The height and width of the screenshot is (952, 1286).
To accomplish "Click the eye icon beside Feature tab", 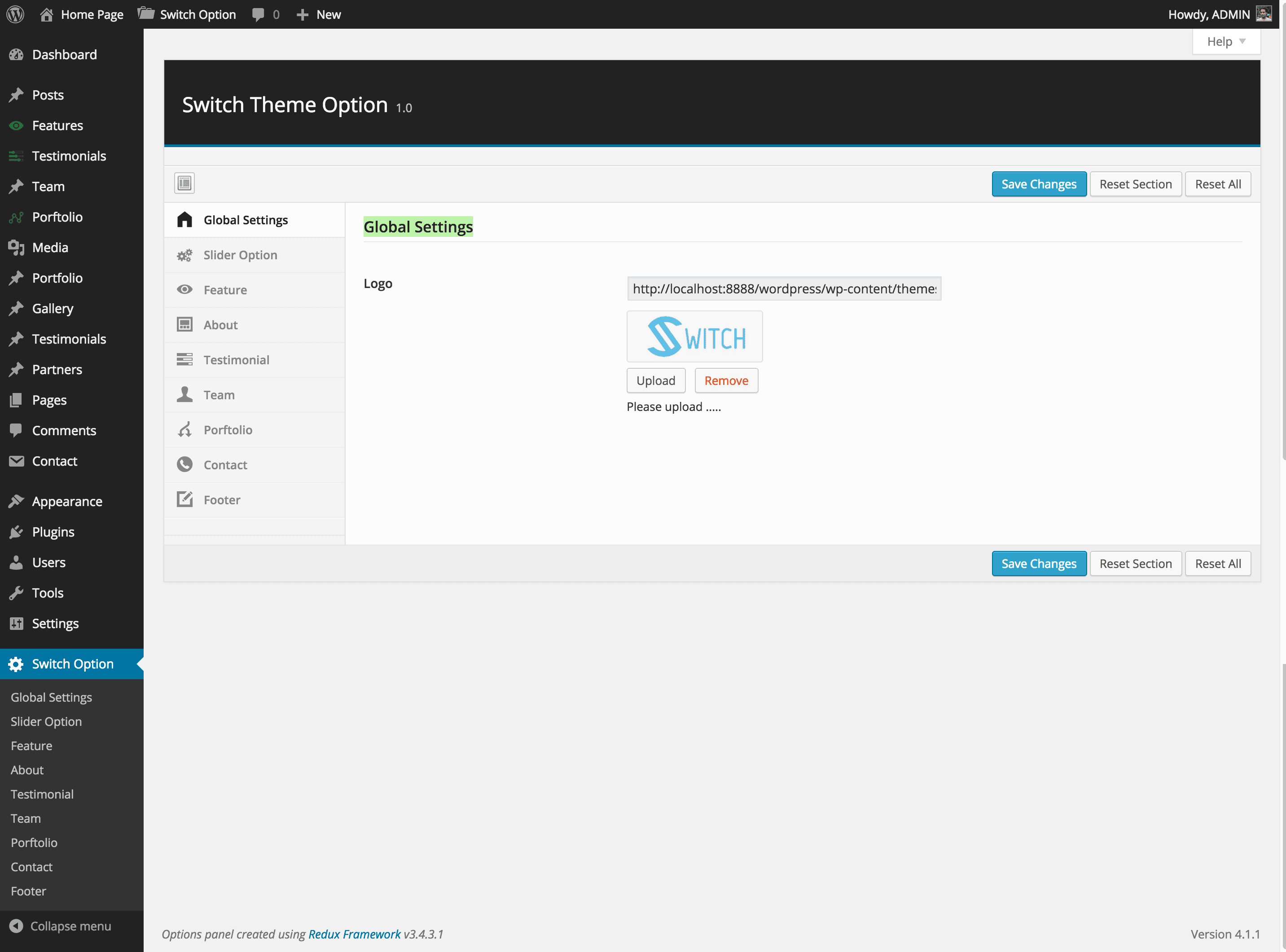I will pyautogui.click(x=184, y=290).
